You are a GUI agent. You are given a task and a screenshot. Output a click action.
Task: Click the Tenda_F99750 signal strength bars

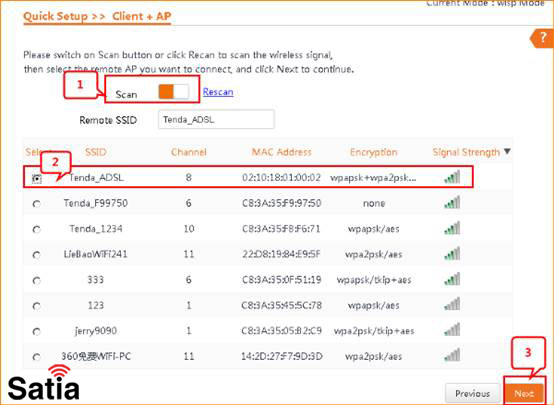point(452,202)
